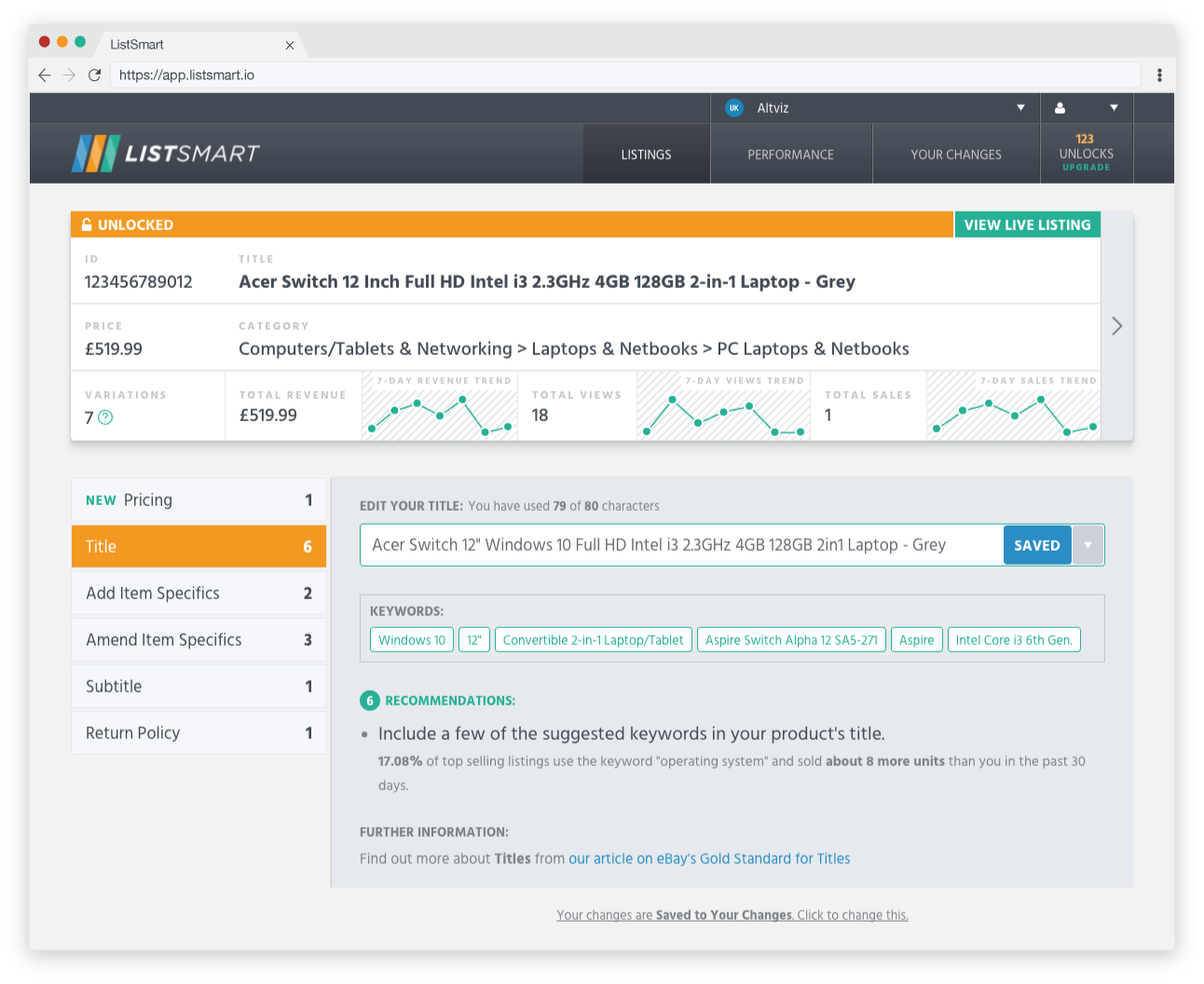Close the ListSmart browser tab
This screenshot has width=1204, height=984.
290,45
